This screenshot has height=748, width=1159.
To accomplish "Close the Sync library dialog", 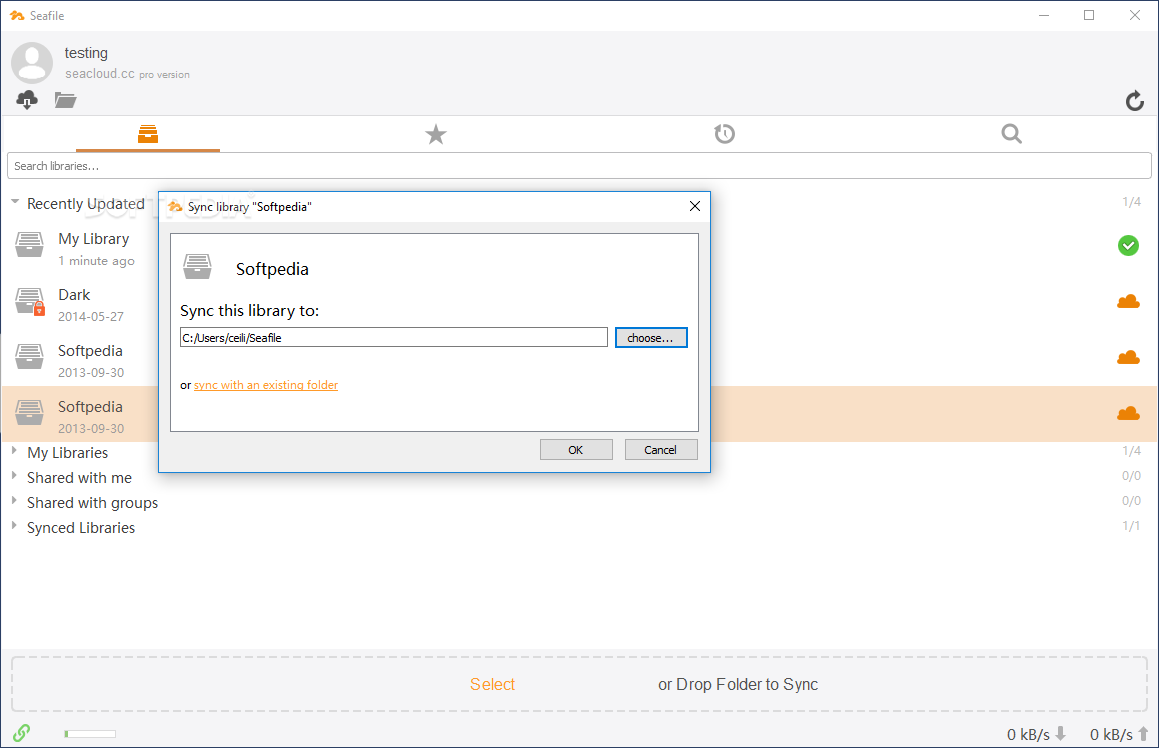I will (695, 206).
